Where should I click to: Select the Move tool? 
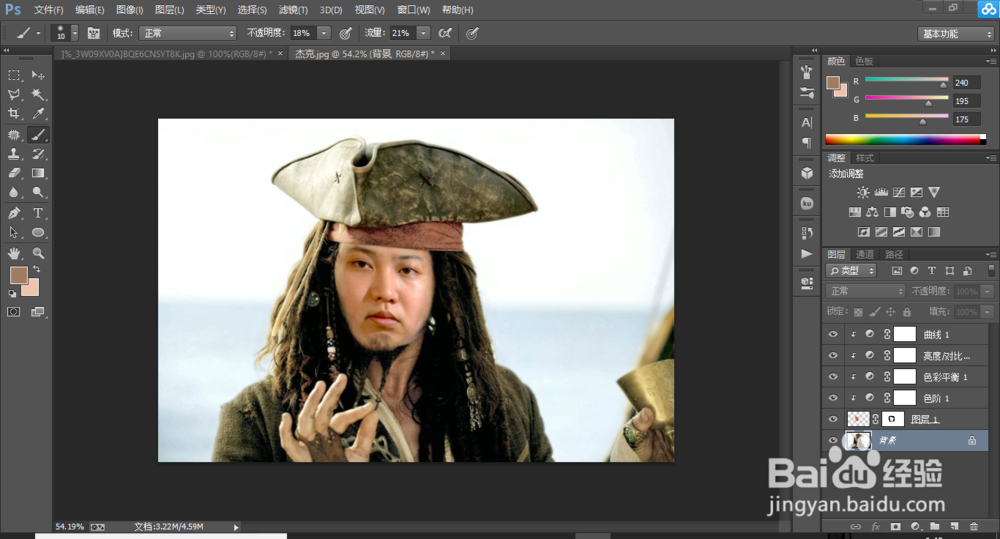point(38,75)
